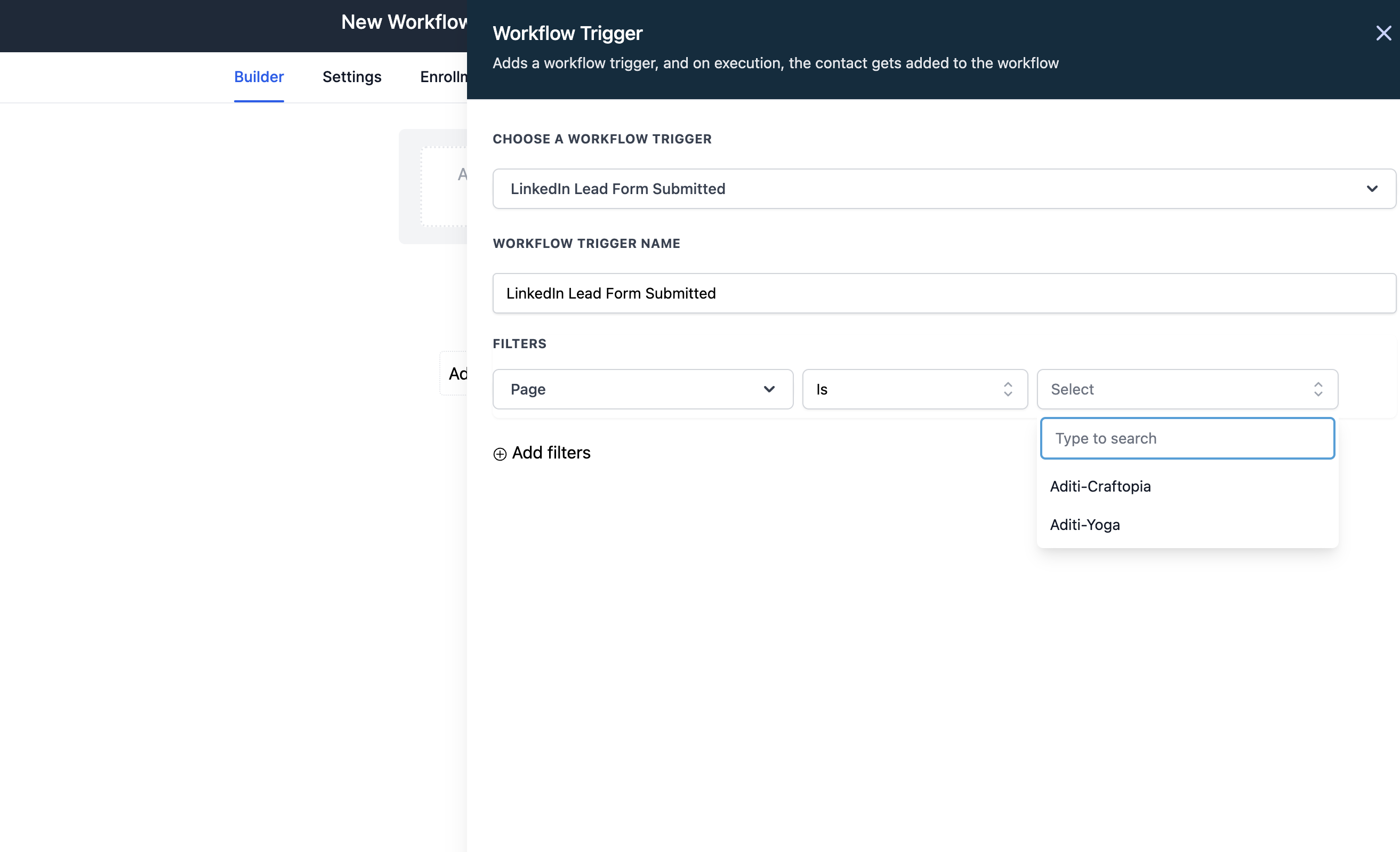
Task: Choose the Aditi-Craftopia option
Action: [1187, 487]
